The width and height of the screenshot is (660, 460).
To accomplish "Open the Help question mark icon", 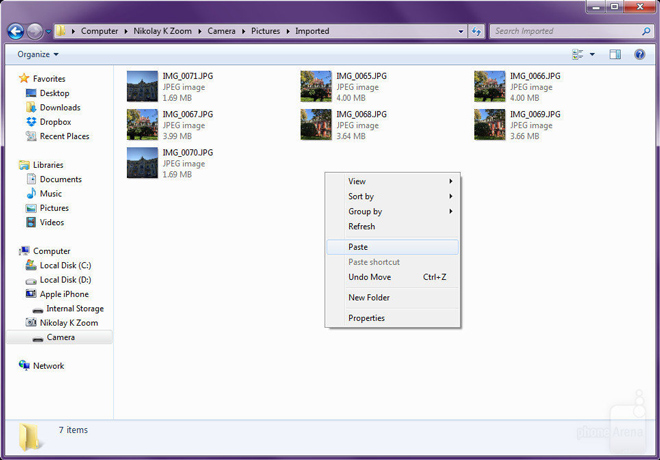I will coord(639,54).
